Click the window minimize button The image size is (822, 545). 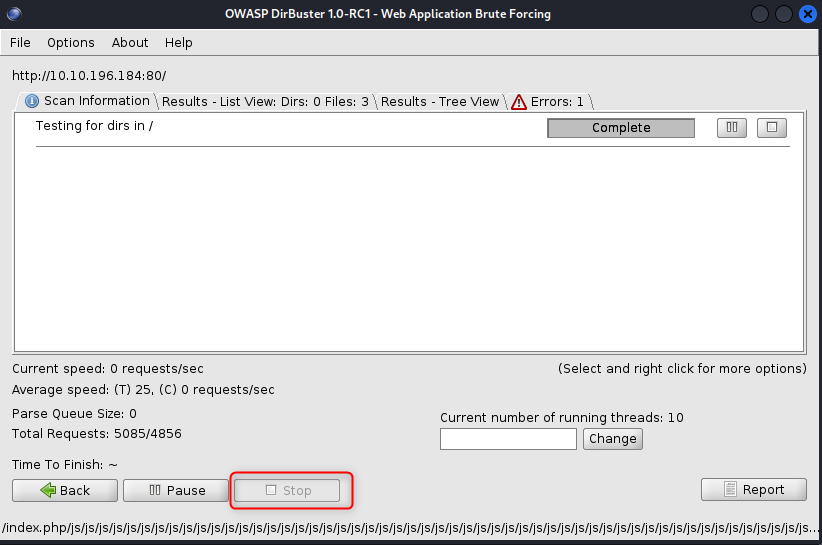coord(760,14)
